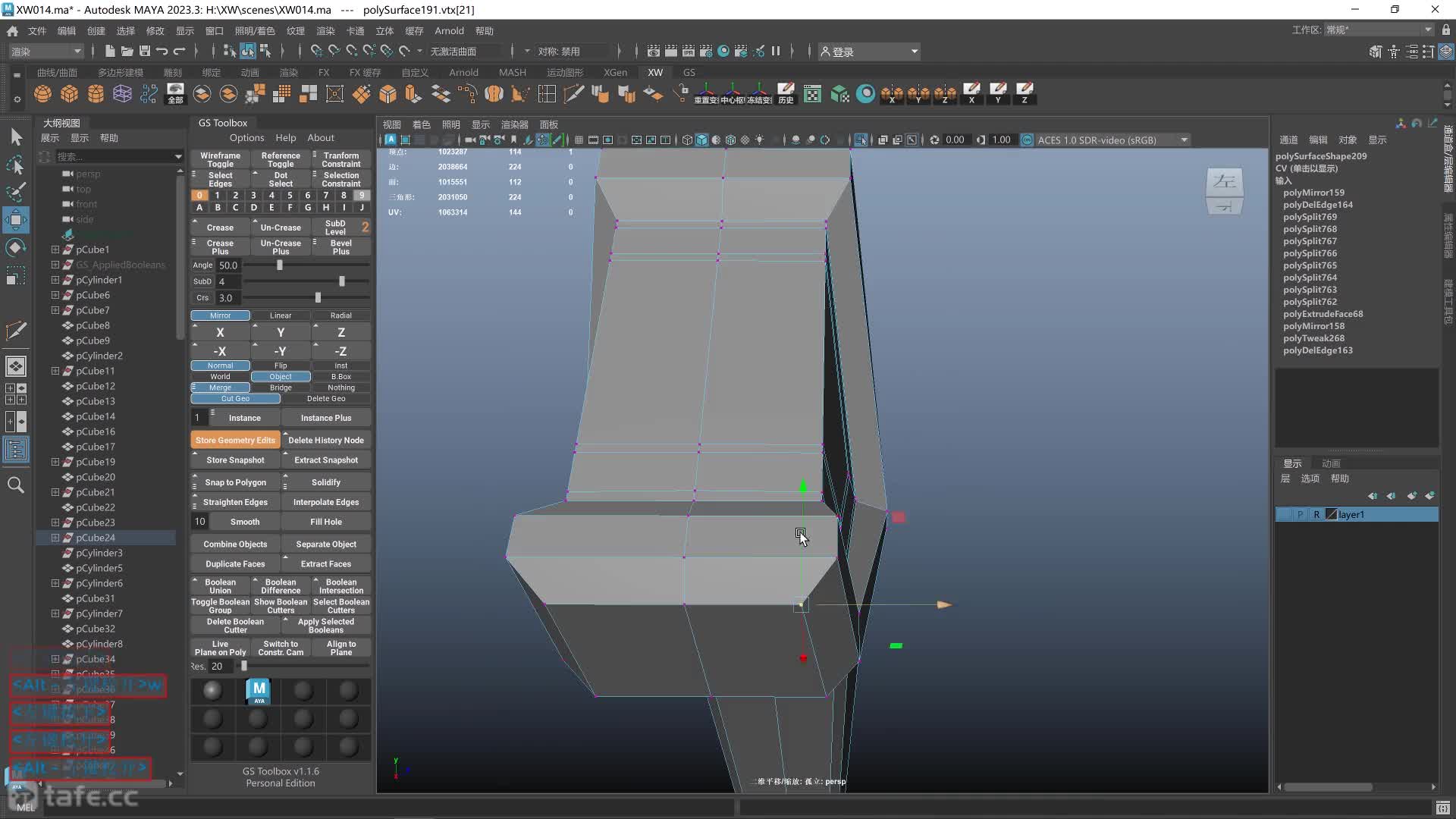Image resolution: width=1456 pixels, height=819 pixels.
Task: Click the Store Geometry Edits button
Action: 235,441
